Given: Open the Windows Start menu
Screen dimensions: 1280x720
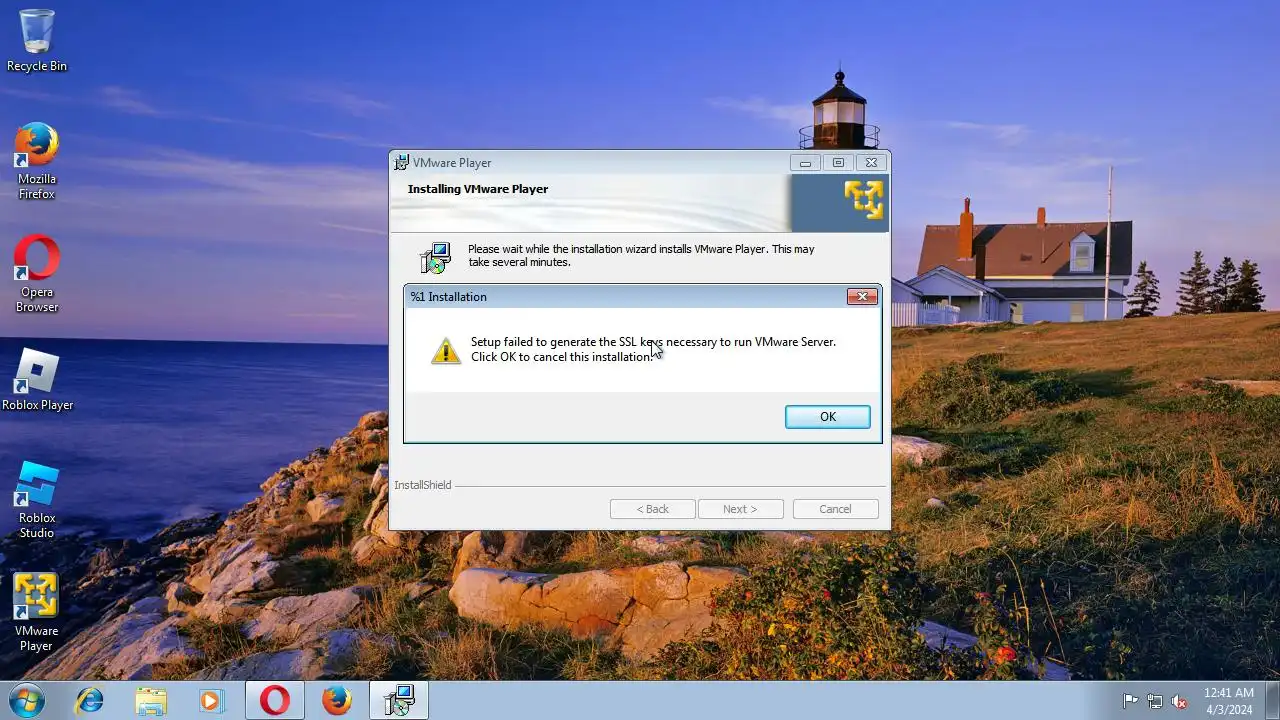Looking at the screenshot, I should [27, 700].
